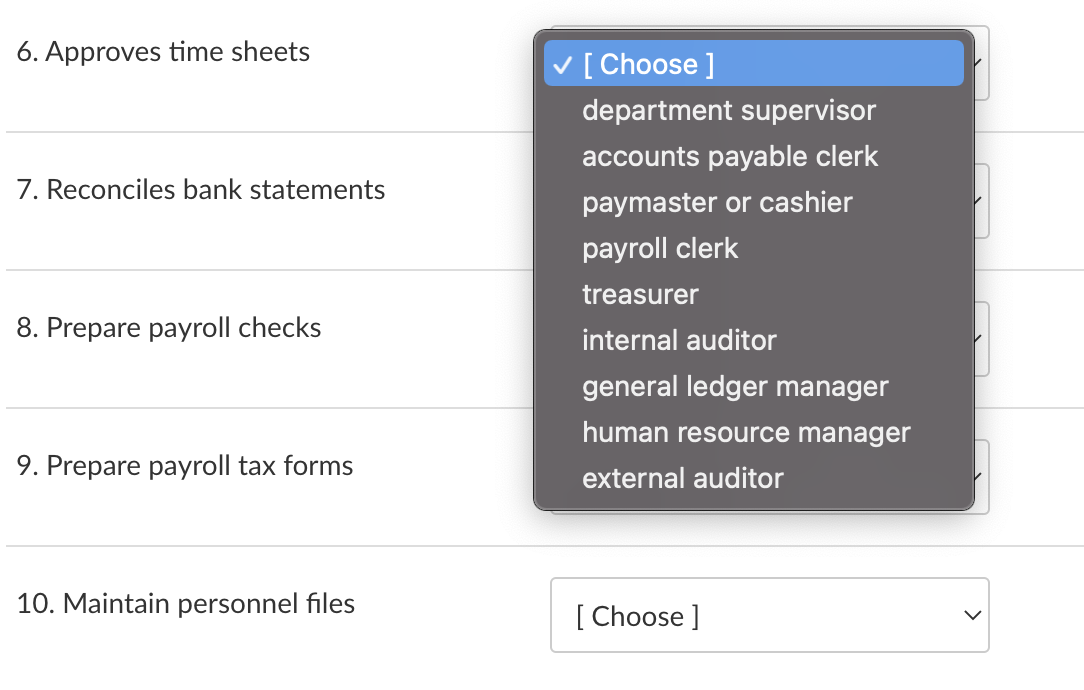Pick the 'external auditor' option
The height and width of the screenshot is (690, 1084).
click(683, 478)
